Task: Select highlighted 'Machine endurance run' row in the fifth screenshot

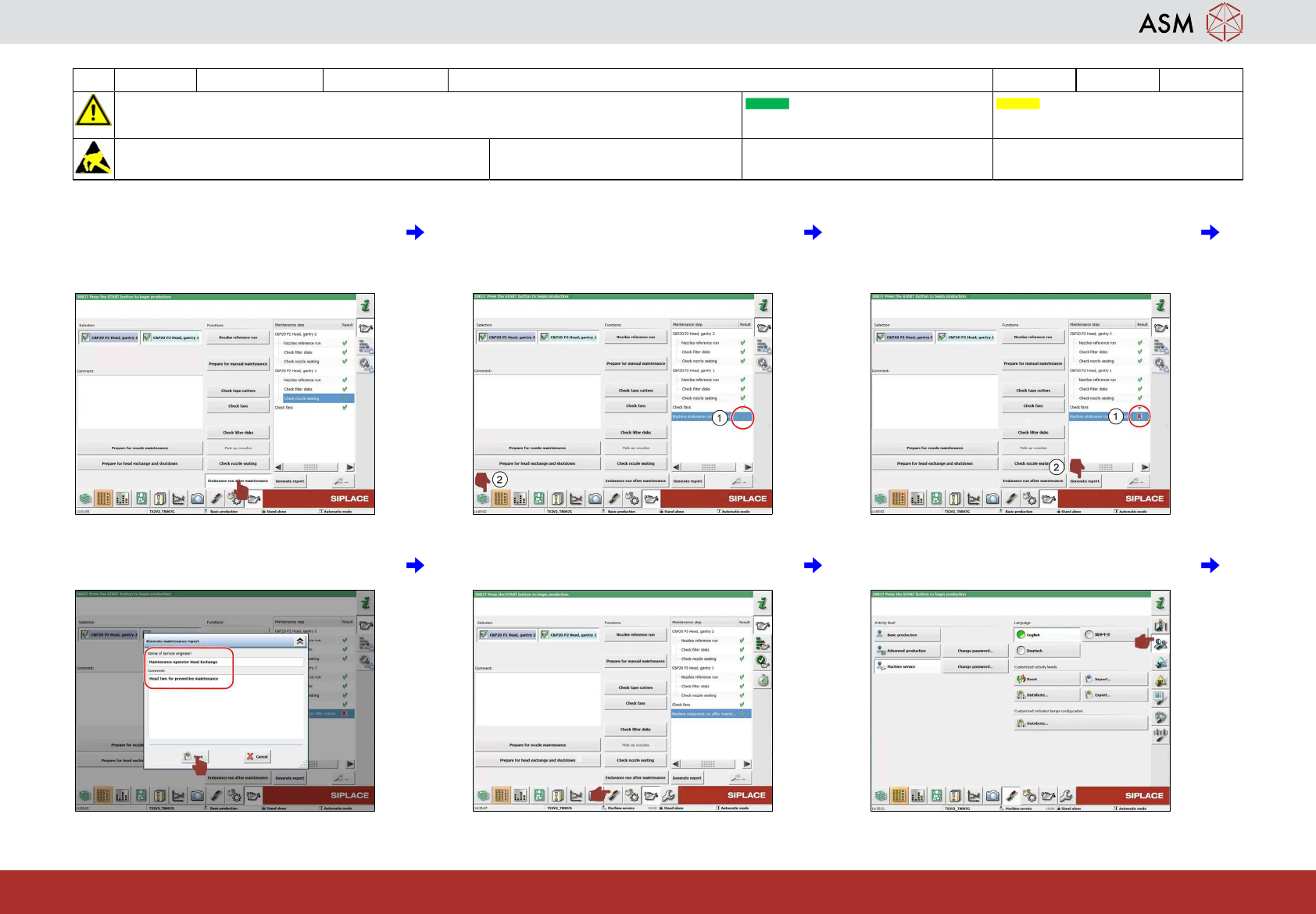Action: pos(711,713)
